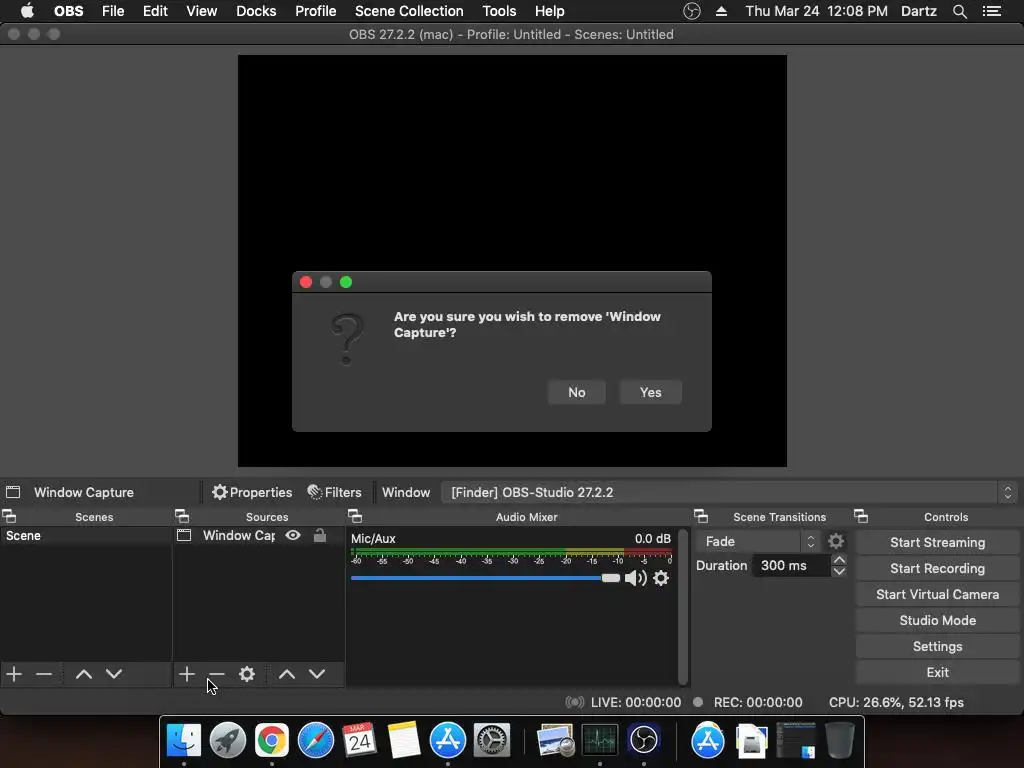Image resolution: width=1024 pixels, height=768 pixels.
Task: Toggle lock on Window Capture source
Action: tap(320, 536)
